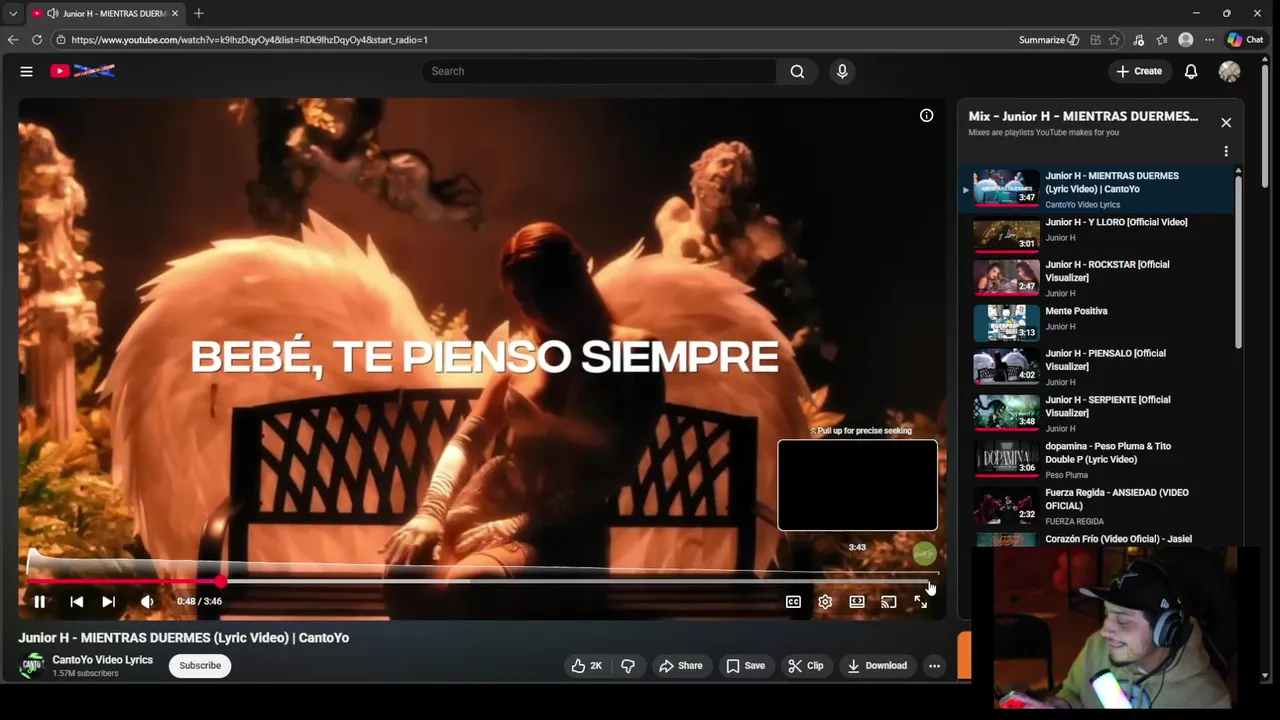
Task: Toggle theater mode
Action: coord(857,602)
